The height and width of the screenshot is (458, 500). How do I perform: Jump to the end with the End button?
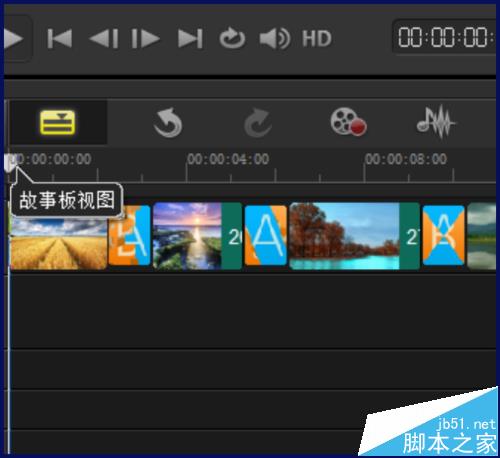point(190,39)
